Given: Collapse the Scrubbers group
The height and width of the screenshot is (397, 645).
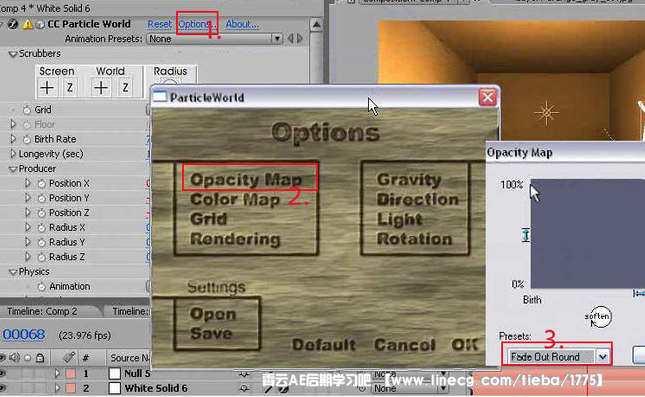Looking at the screenshot, I should pyautogui.click(x=13, y=54).
